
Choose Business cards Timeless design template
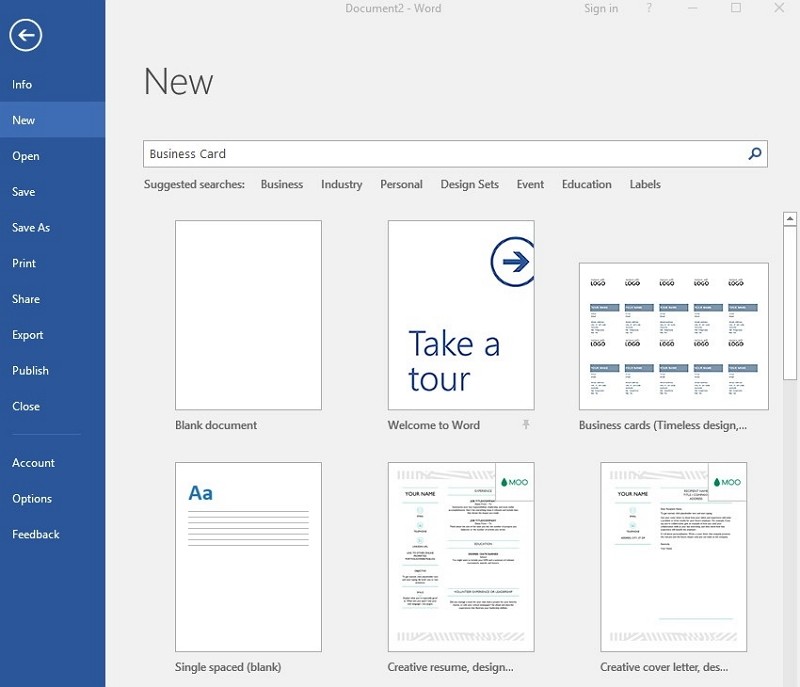pos(673,336)
